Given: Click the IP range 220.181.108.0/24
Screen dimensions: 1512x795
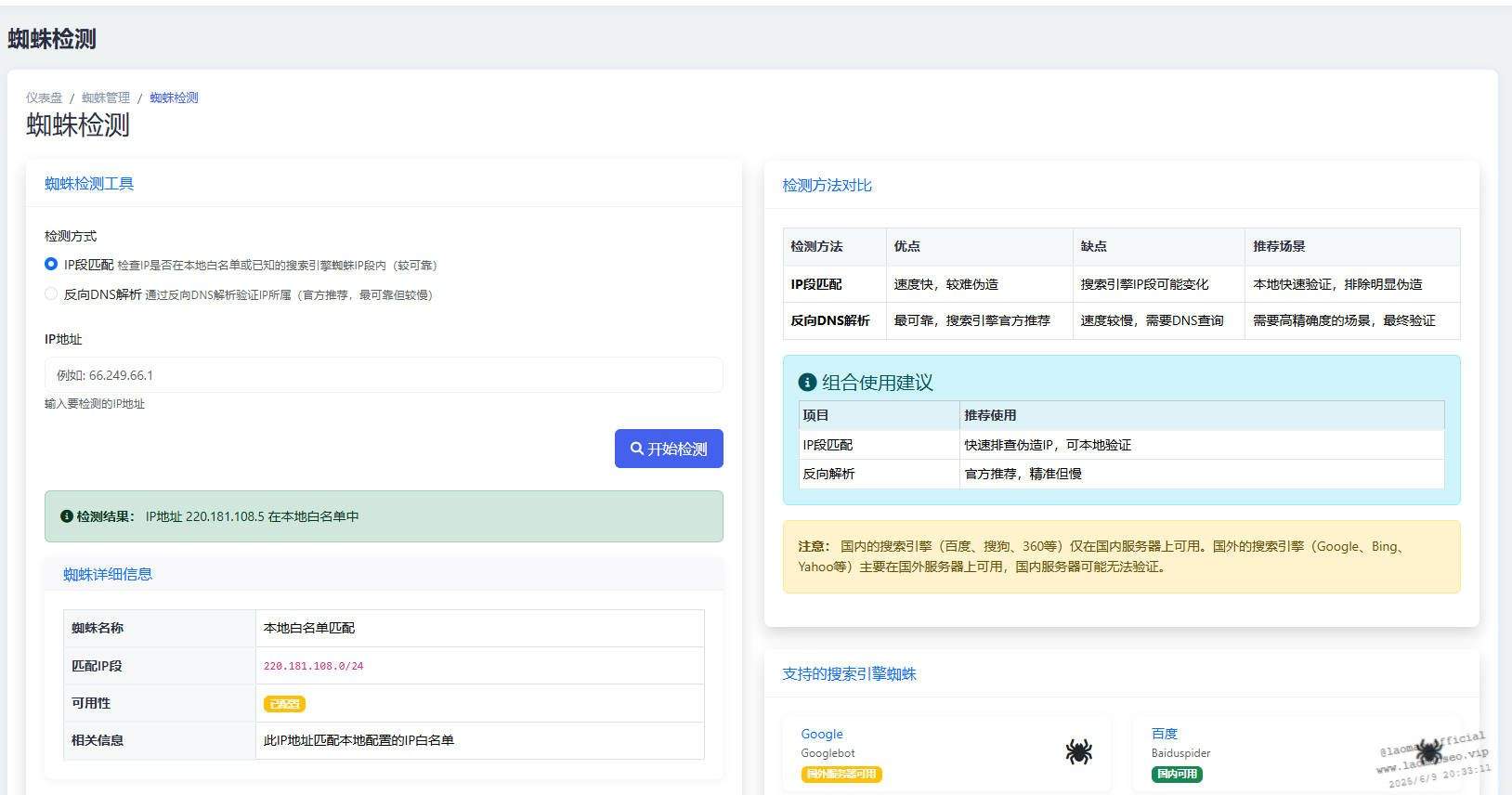Looking at the screenshot, I should [x=313, y=666].
